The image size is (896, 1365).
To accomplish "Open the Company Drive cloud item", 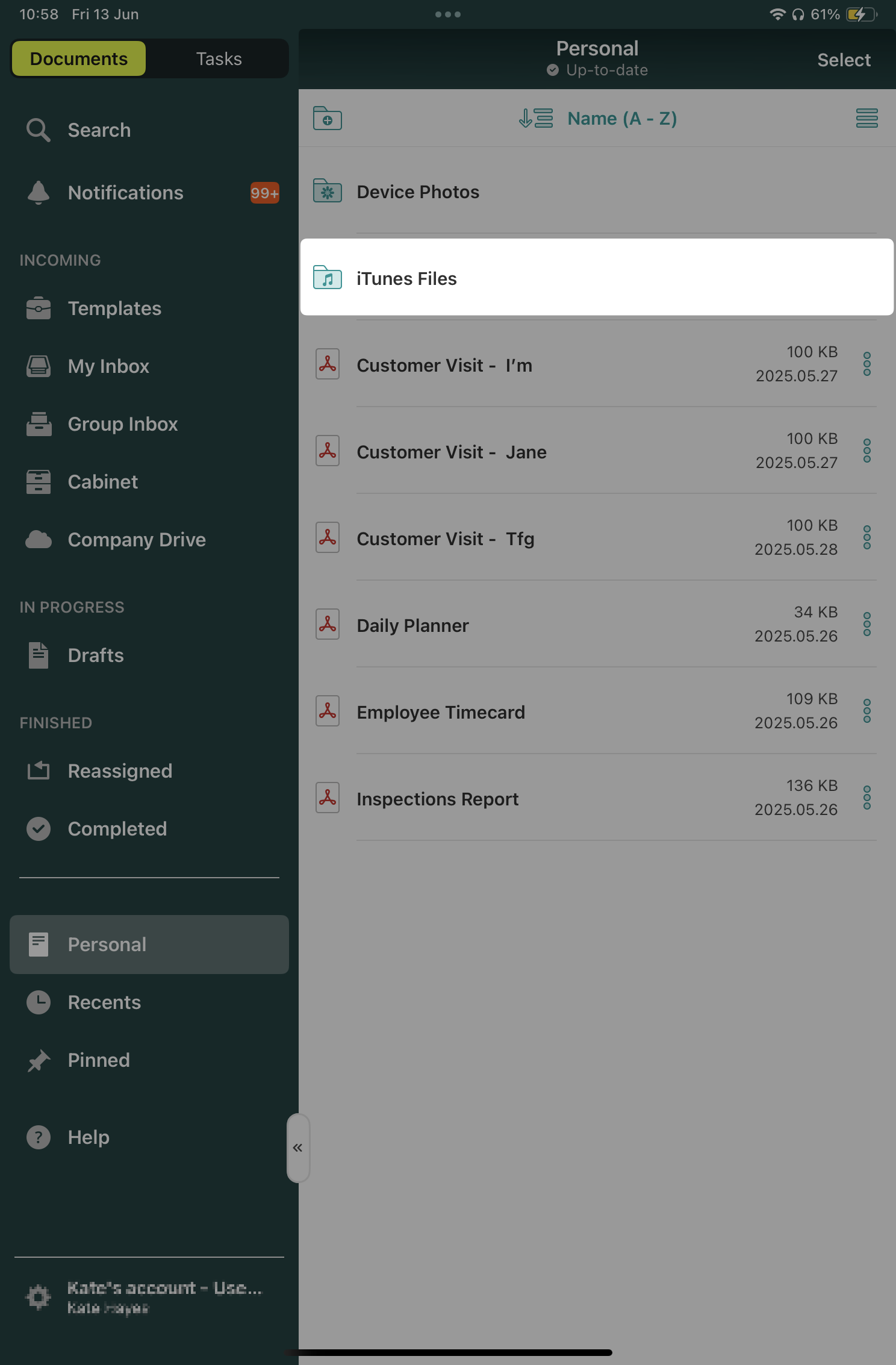I will click(x=136, y=540).
